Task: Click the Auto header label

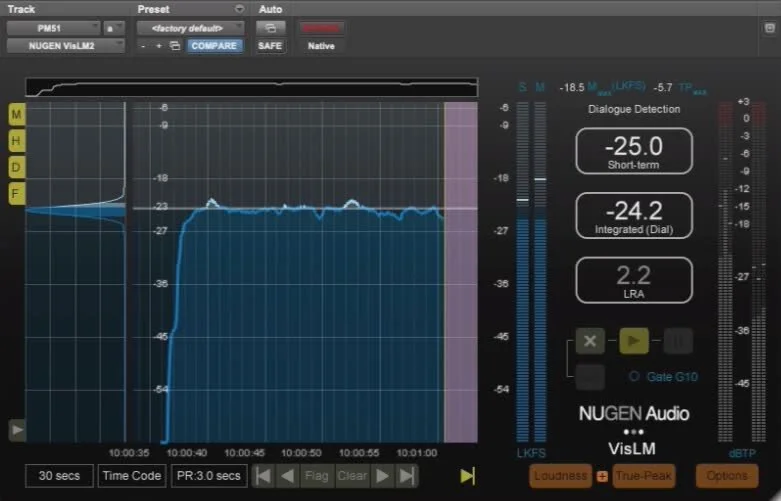Action: (270, 9)
